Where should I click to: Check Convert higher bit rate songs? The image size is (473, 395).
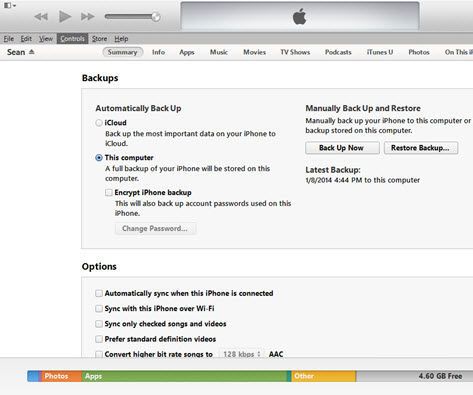click(x=99, y=354)
